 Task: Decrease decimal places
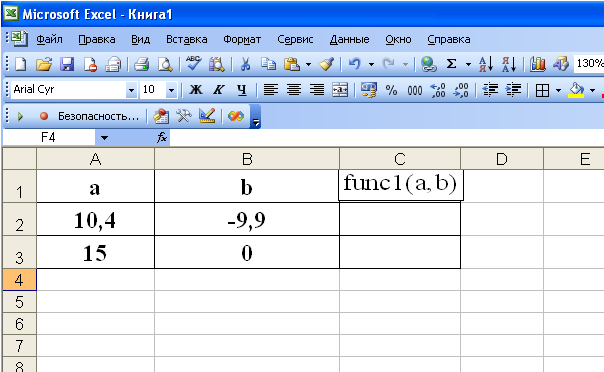pos(461,90)
